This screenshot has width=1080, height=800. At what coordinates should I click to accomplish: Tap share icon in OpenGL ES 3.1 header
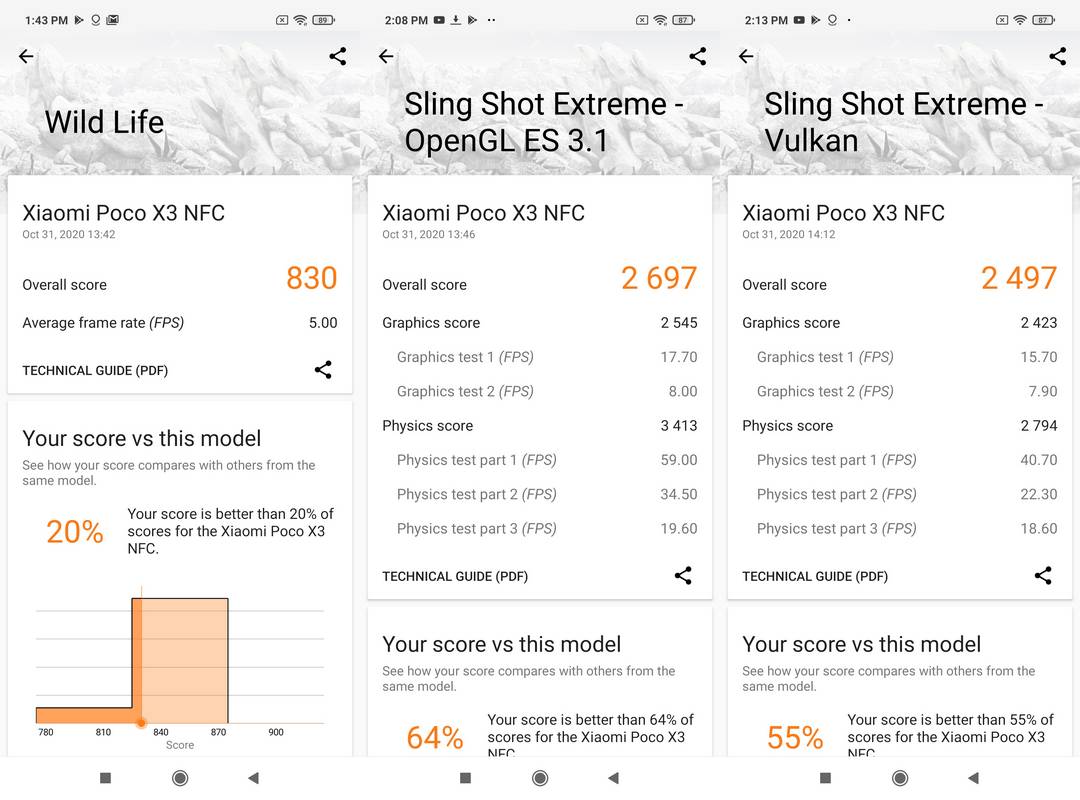point(698,57)
